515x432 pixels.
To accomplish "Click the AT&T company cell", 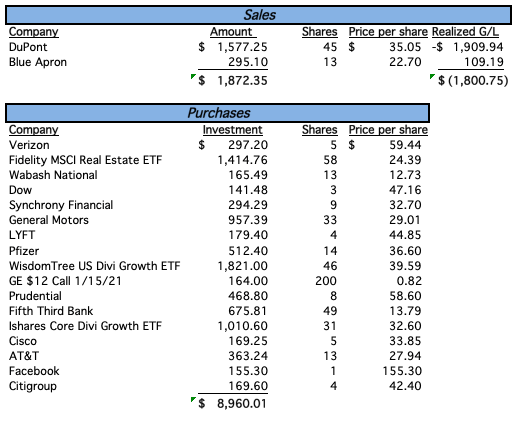I will [24, 356].
